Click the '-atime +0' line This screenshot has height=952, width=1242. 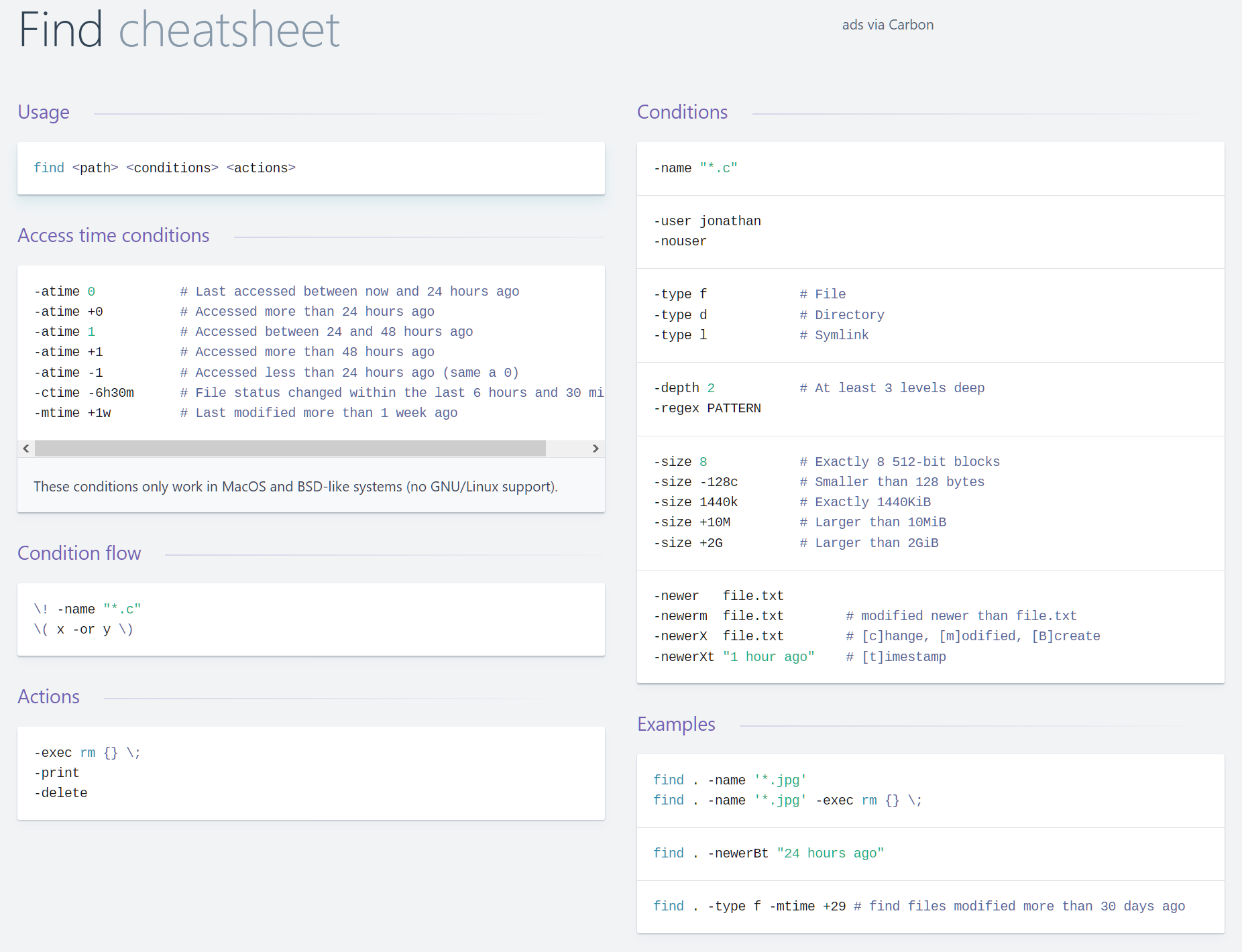pyautogui.click(x=234, y=312)
